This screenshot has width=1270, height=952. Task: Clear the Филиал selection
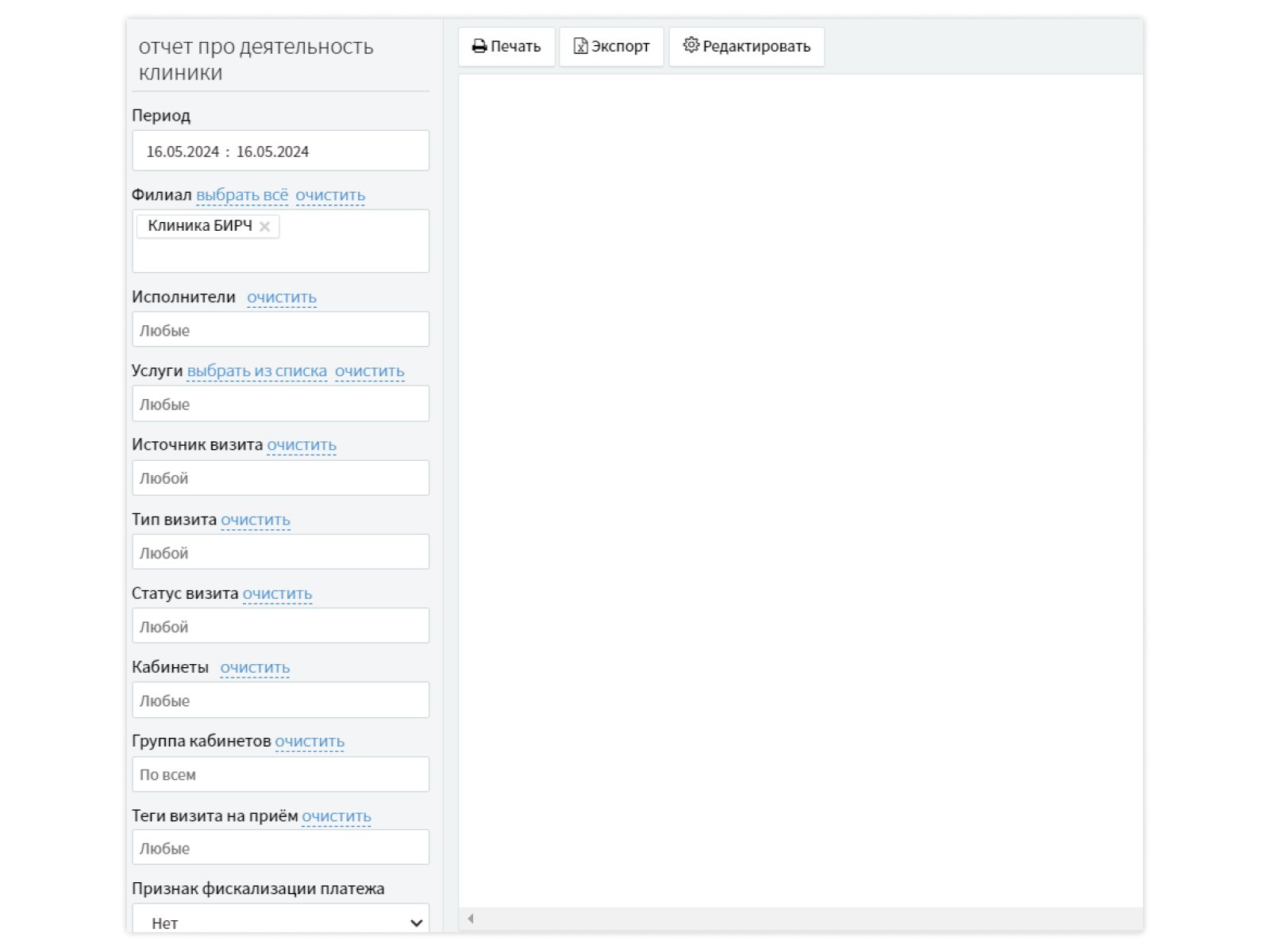pyautogui.click(x=330, y=195)
